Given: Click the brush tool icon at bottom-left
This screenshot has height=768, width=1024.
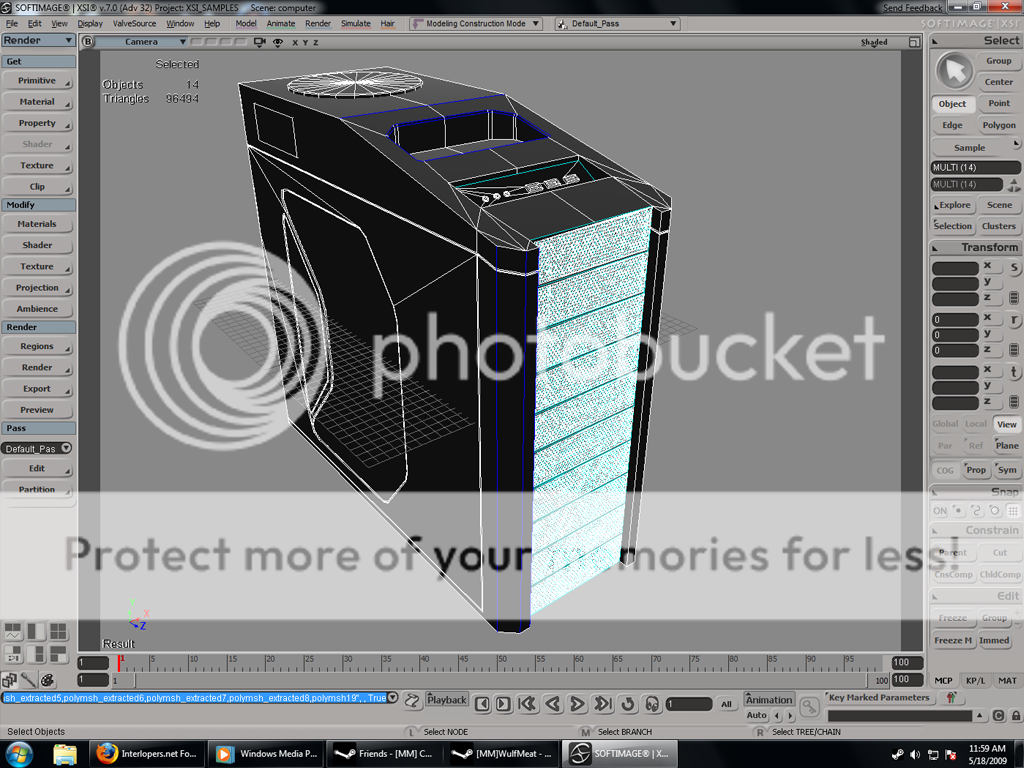Looking at the screenshot, I should click(28, 680).
